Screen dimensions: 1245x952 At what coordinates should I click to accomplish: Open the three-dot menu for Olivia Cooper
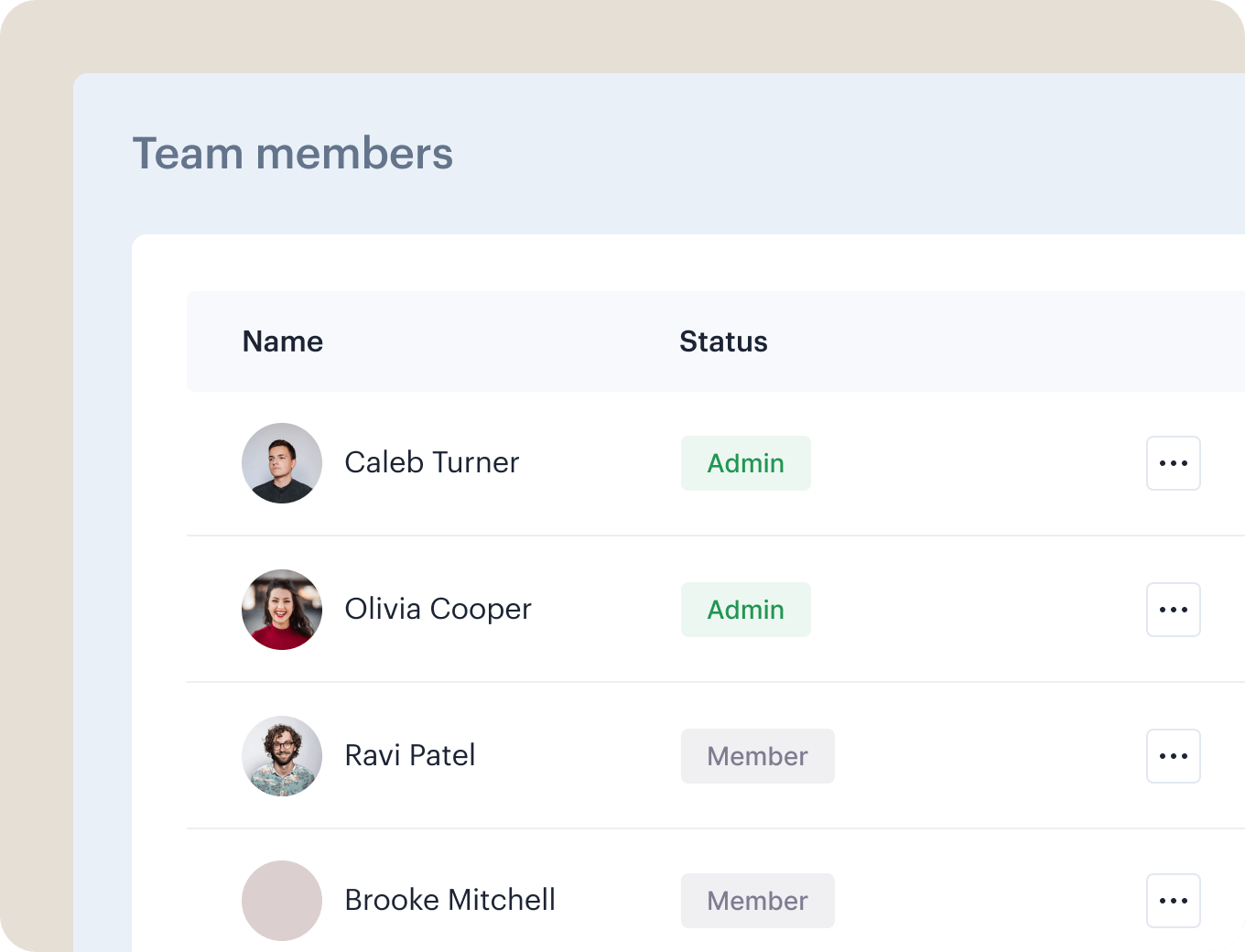pos(1173,610)
